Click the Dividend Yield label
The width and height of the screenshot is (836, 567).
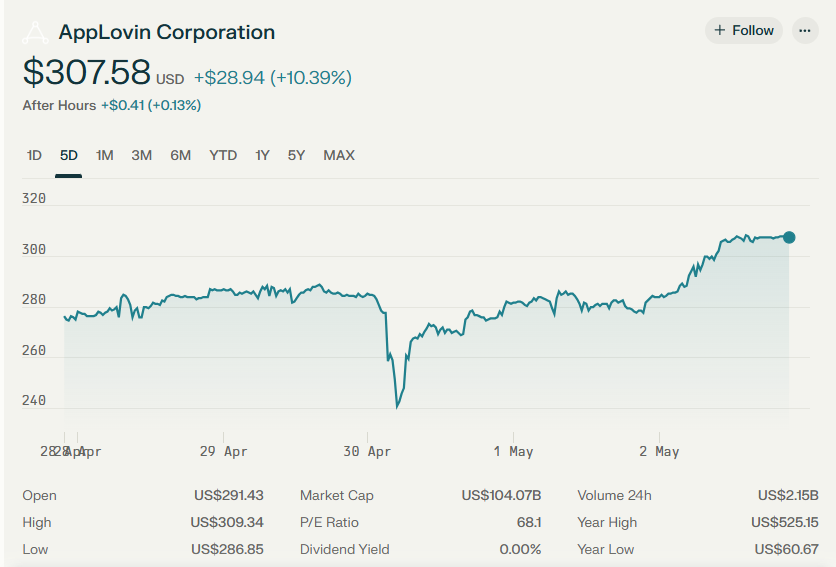tap(344, 549)
